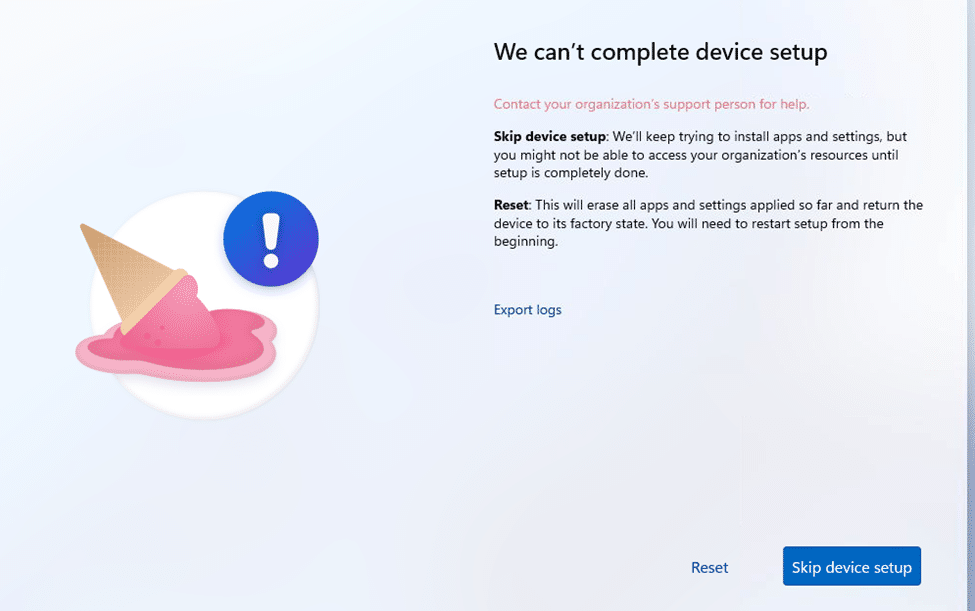Click the bold "Skip device setup" paragraph label

[x=550, y=137]
